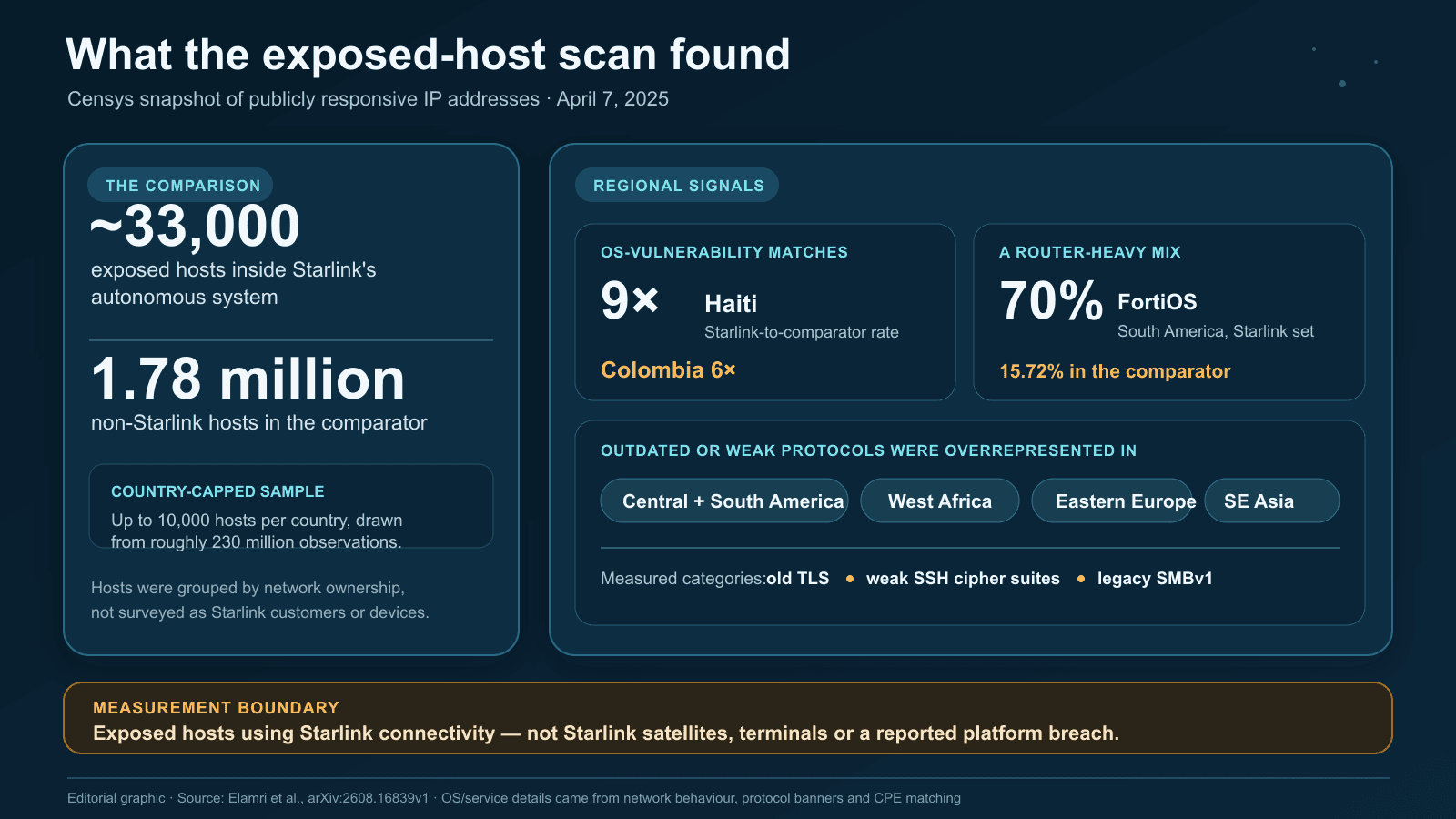Click the "Colombia 6×" highlight
This screenshot has width=1456, height=819.
(668, 370)
